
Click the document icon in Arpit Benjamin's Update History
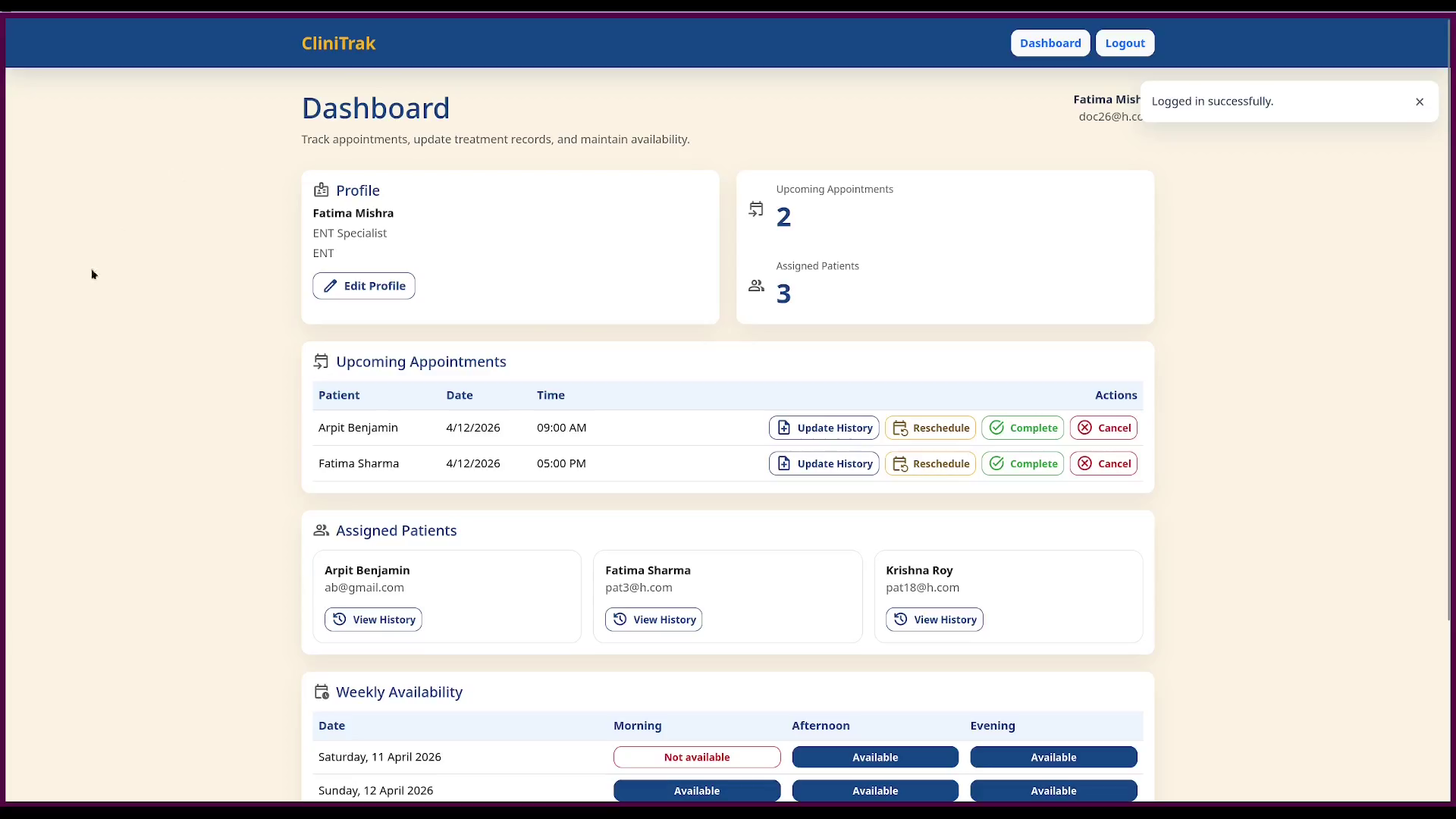click(784, 428)
